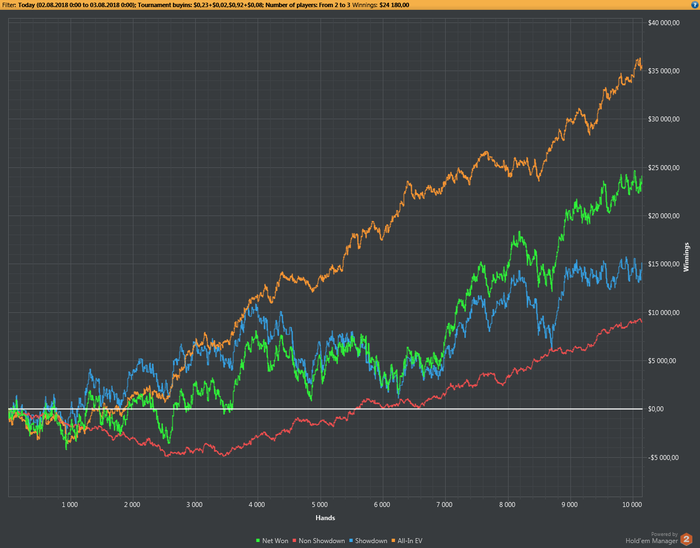This screenshot has width=700, height=548.
Task: Click the 10 000 hands axis label
Action: click(632, 505)
